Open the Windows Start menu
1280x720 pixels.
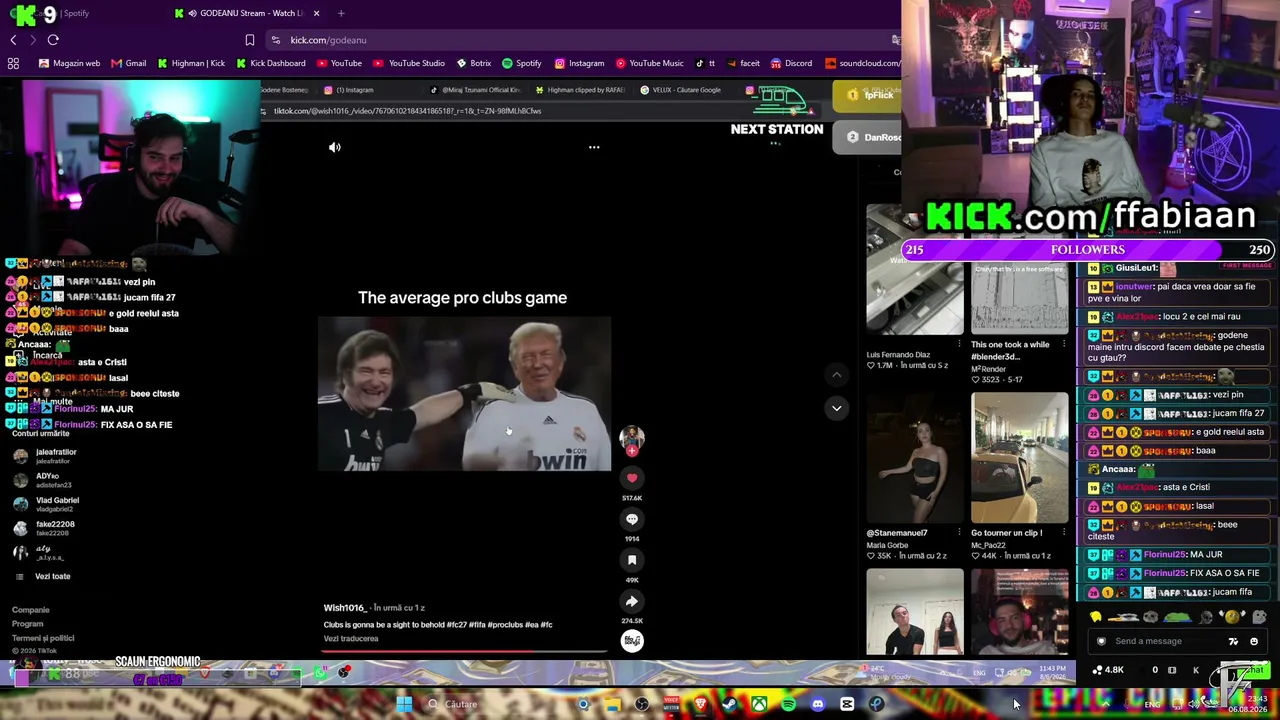[x=404, y=704]
